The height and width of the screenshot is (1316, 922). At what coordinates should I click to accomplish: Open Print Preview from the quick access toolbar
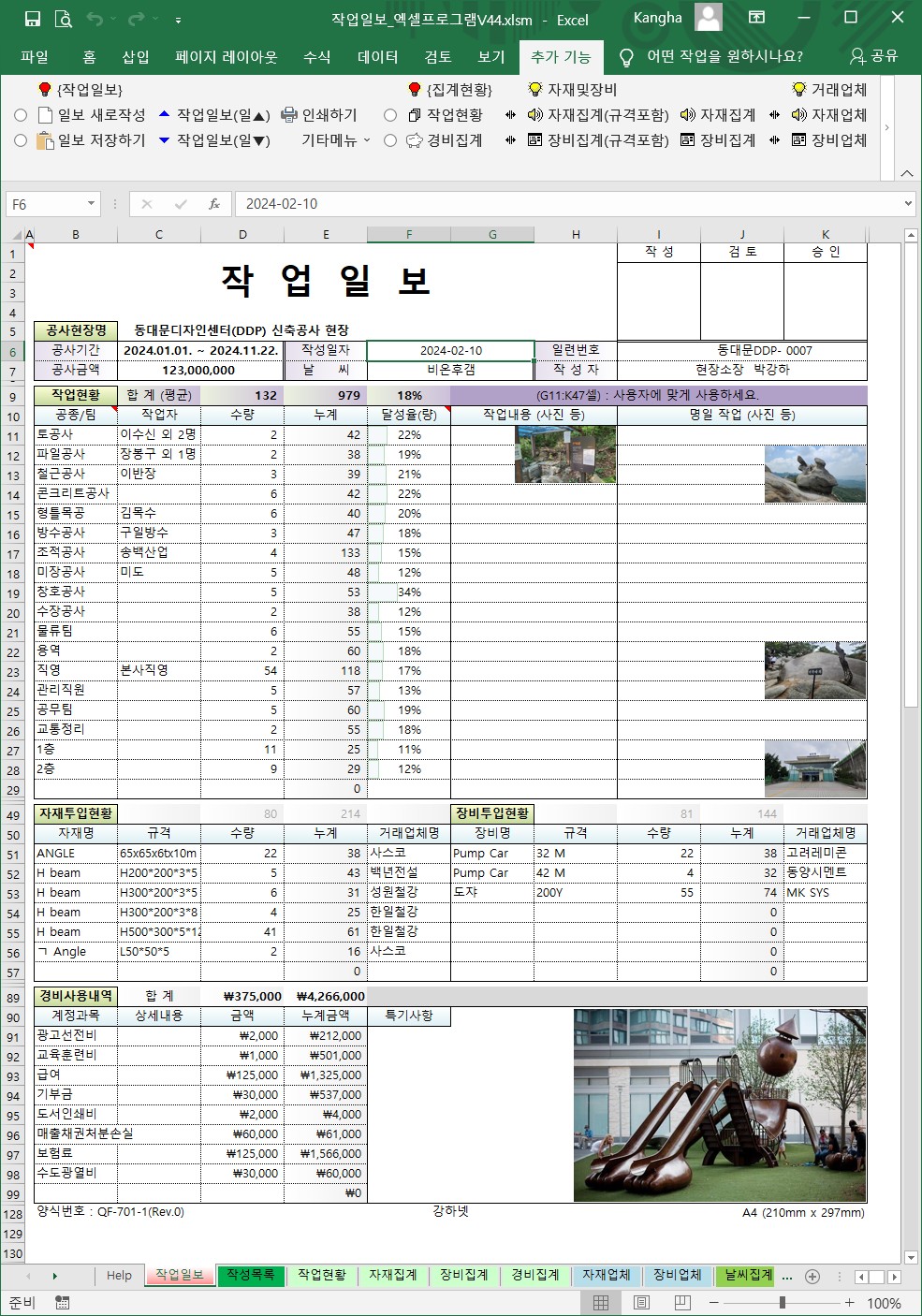click(x=63, y=19)
